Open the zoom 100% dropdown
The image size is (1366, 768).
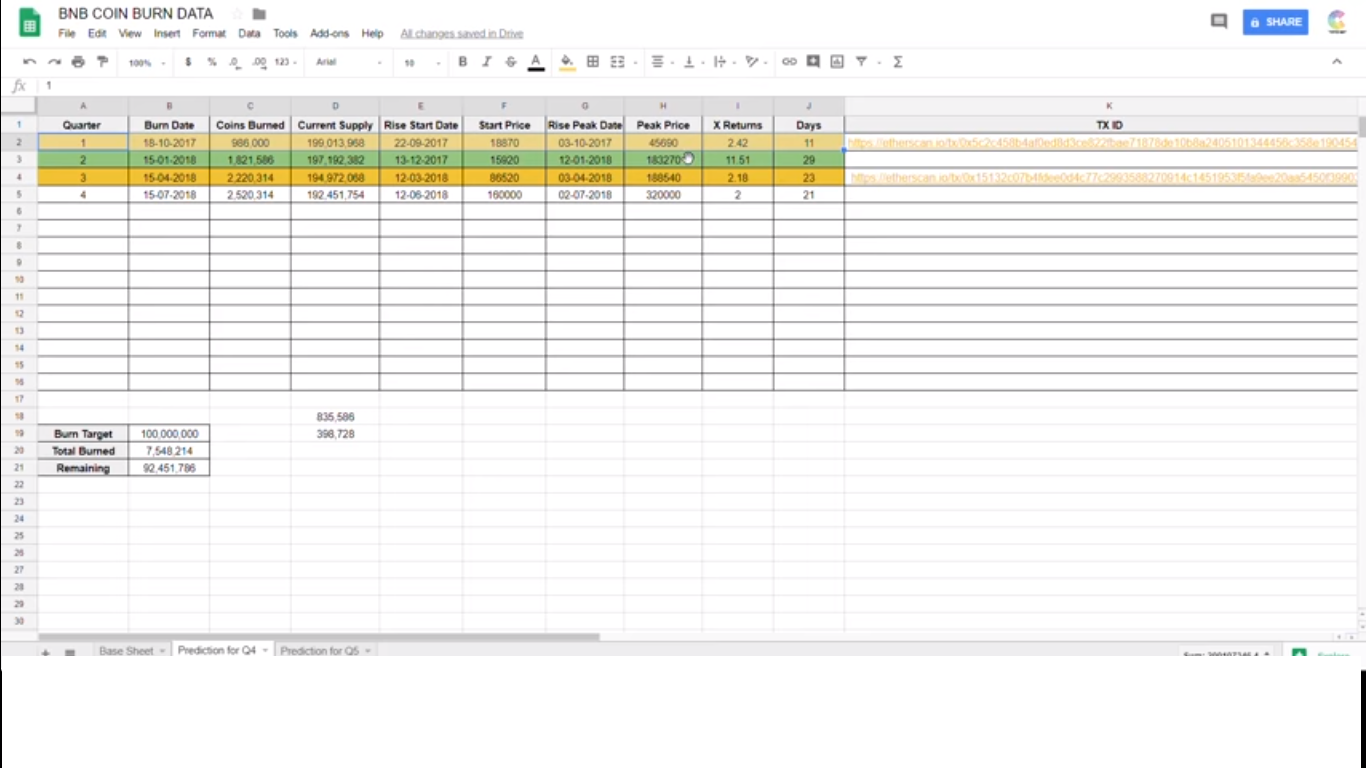[146, 62]
